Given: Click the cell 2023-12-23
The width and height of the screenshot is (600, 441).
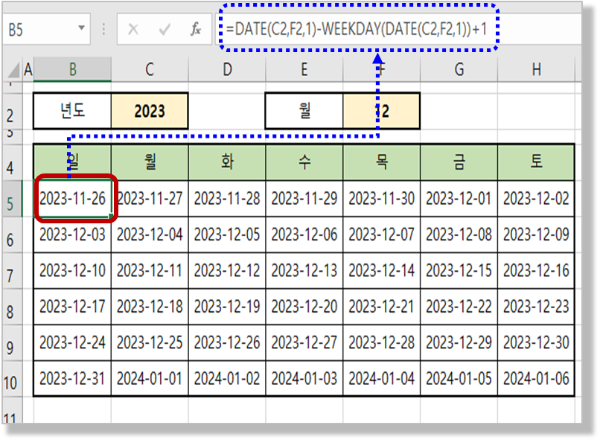Looking at the screenshot, I should click(536, 307).
